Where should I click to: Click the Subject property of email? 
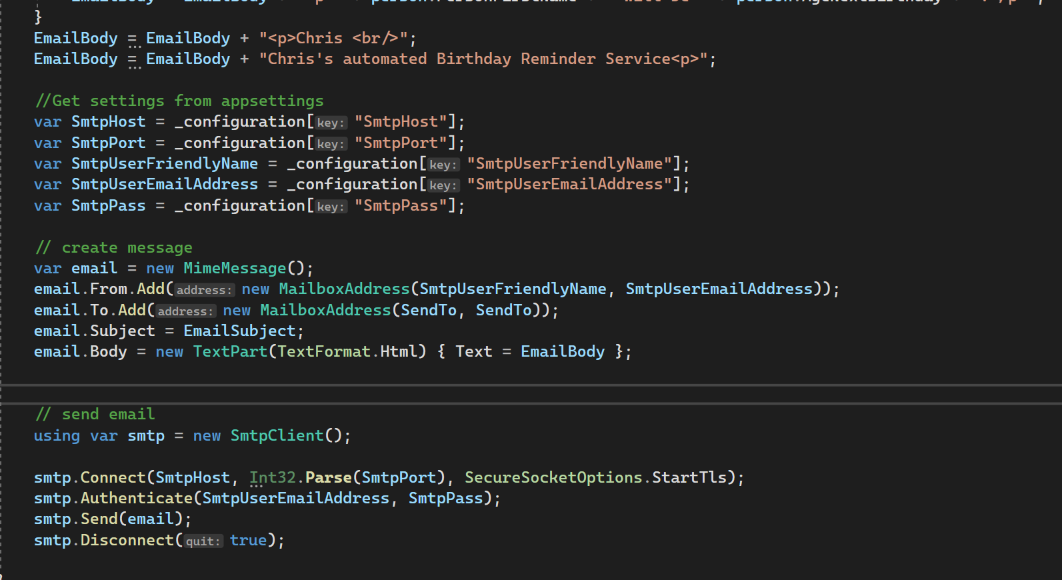coord(123,331)
